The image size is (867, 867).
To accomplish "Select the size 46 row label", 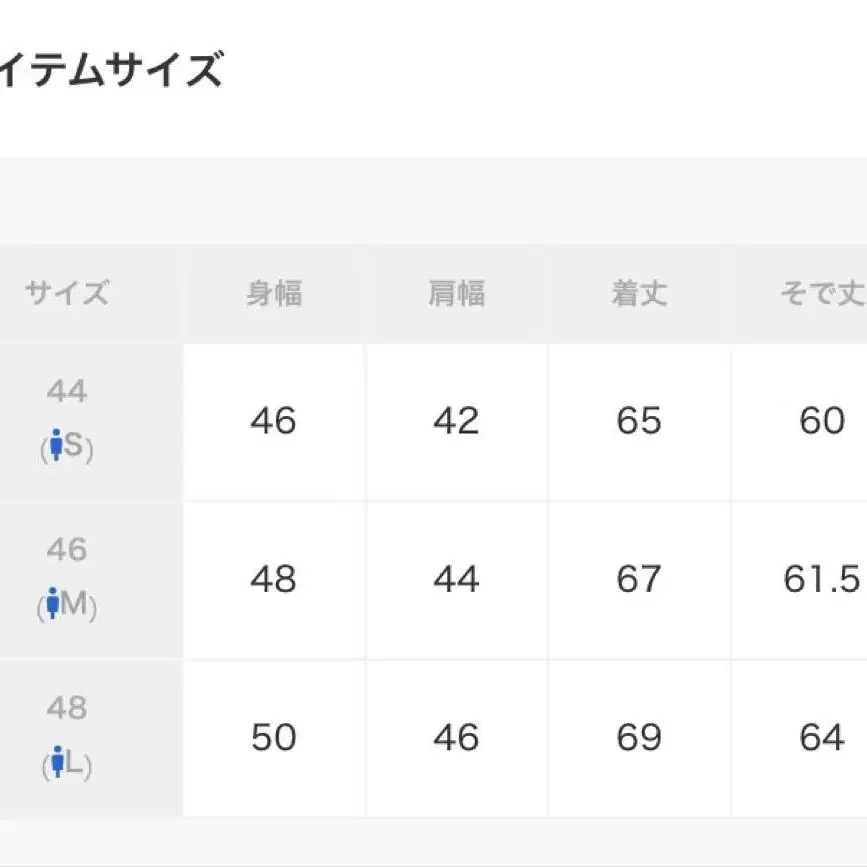I will click(x=67, y=550).
